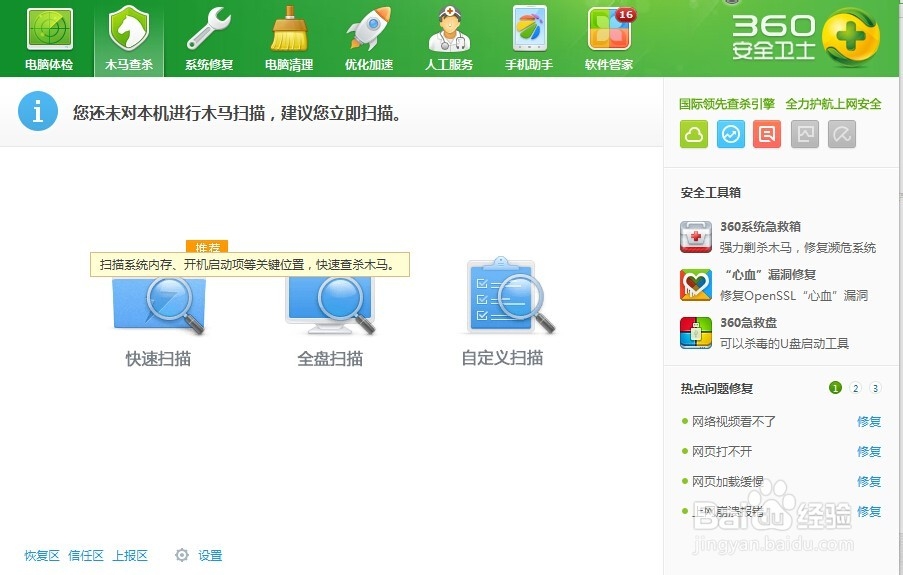Open 人工服务 doctor icon
This screenshot has width=903, height=575.
449,39
